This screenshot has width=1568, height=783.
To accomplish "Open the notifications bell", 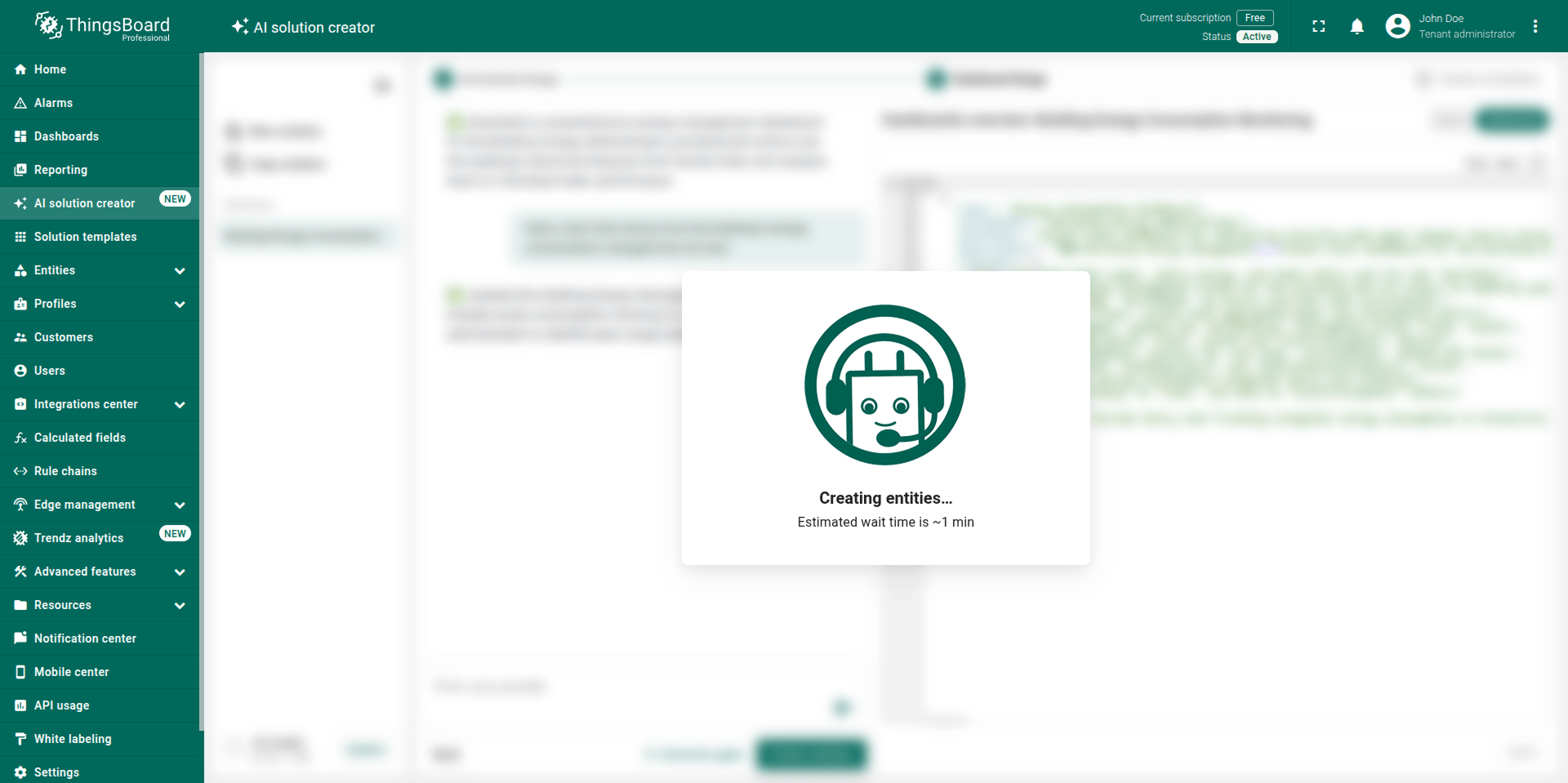I will pyautogui.click(x=1356, y=26).
